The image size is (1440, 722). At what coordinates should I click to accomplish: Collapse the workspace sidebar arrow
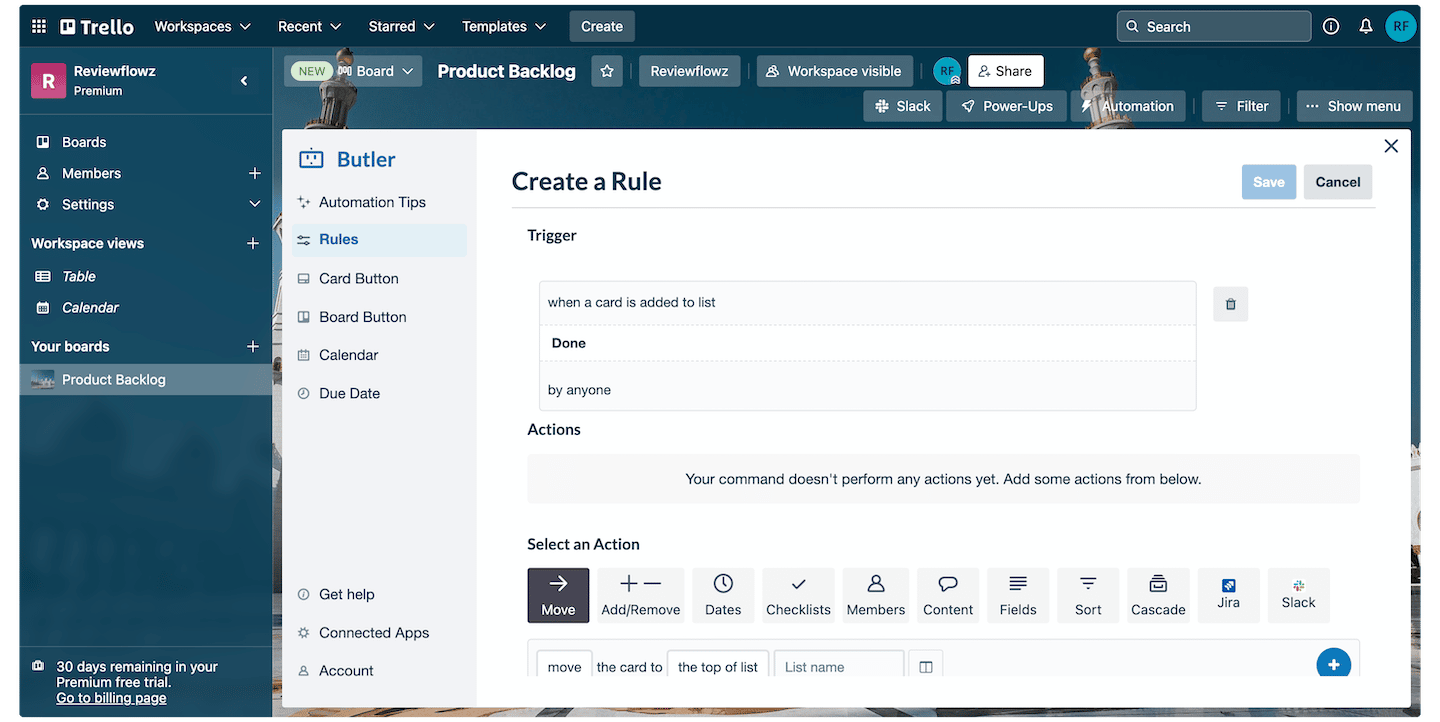coord(244,81)
